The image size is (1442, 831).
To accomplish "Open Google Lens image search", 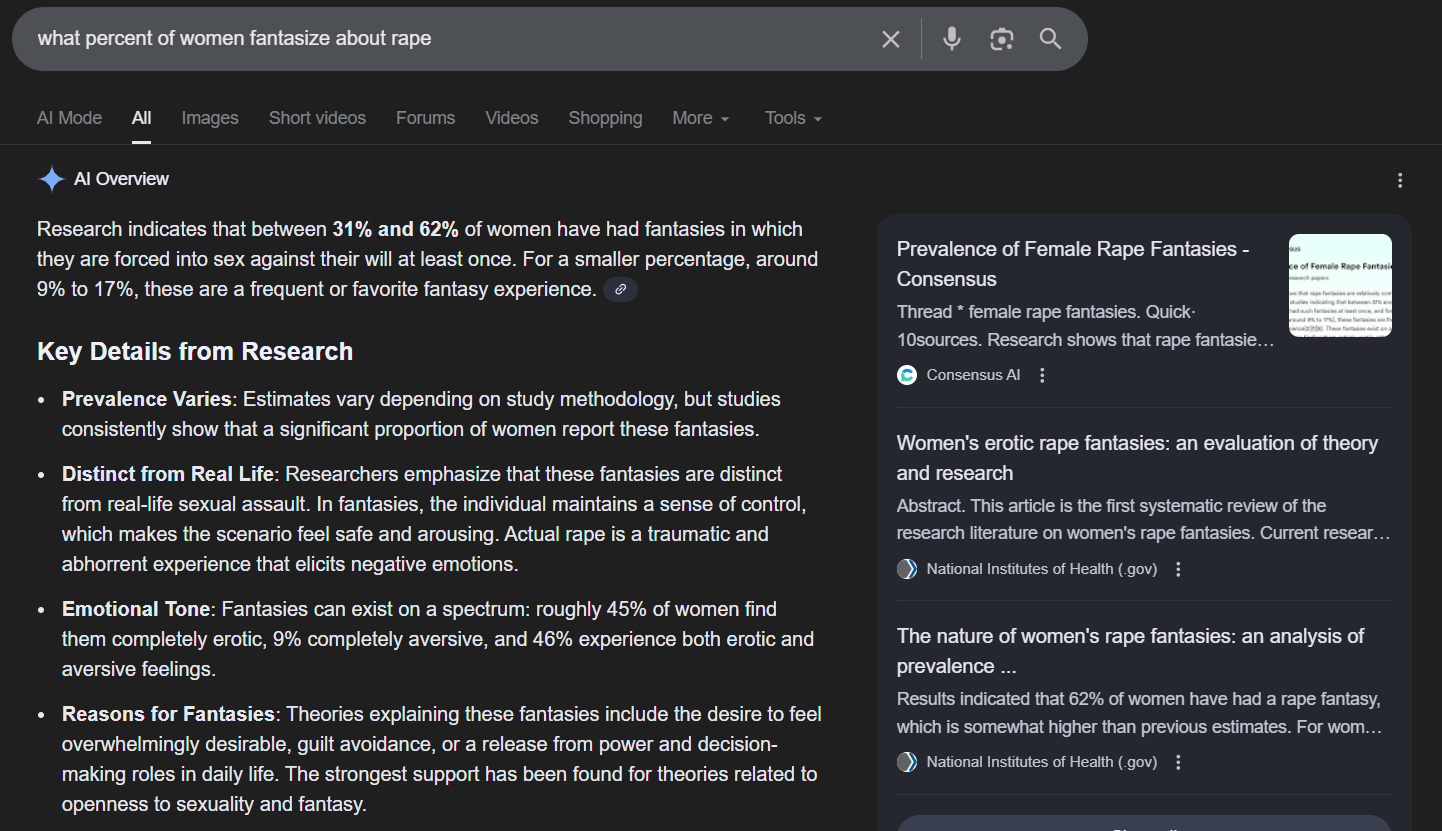I will coord(1001,39).
